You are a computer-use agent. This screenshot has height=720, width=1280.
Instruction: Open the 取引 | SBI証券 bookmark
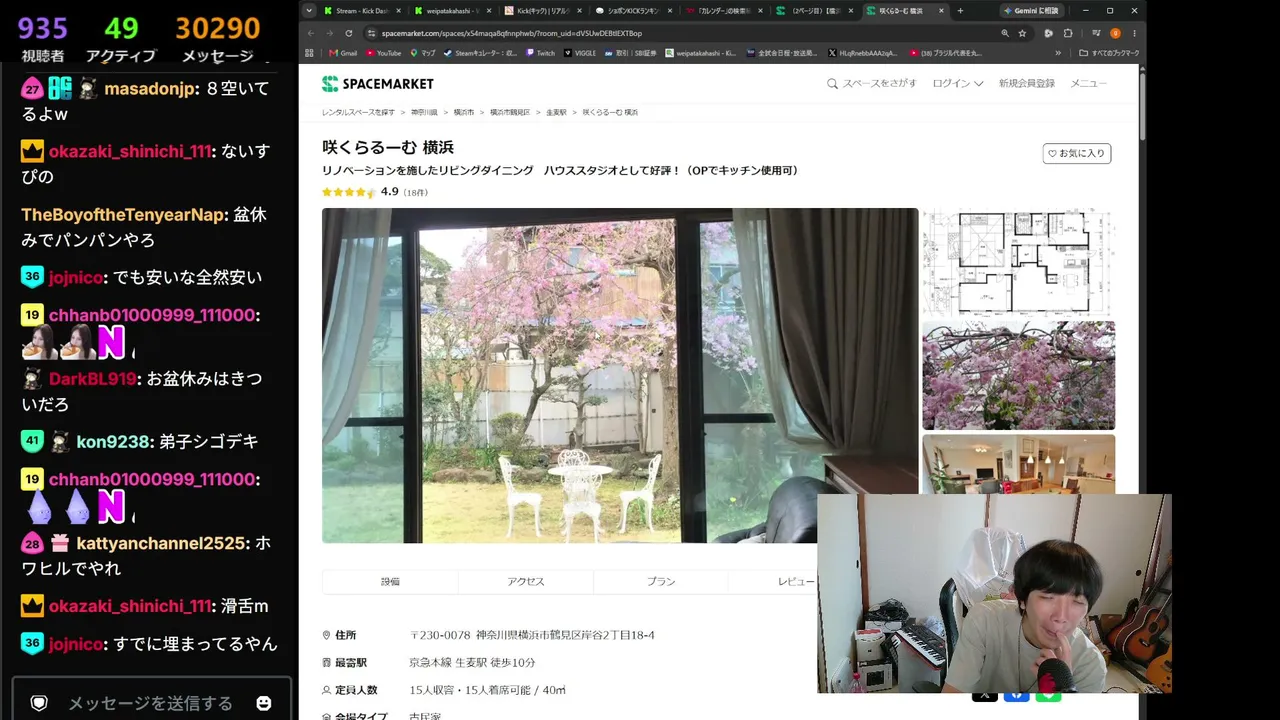click(x=629, y=53)
